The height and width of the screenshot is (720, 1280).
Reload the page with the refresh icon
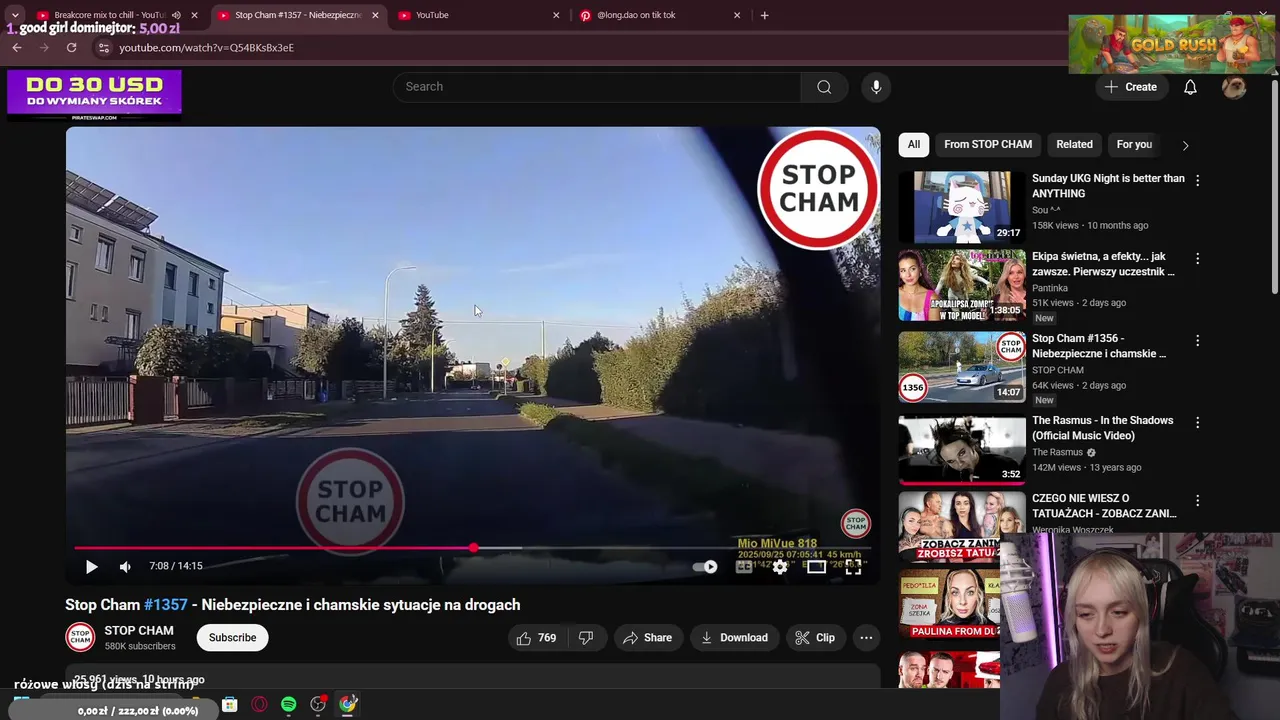pyautogui.click(x=71, y=47)
